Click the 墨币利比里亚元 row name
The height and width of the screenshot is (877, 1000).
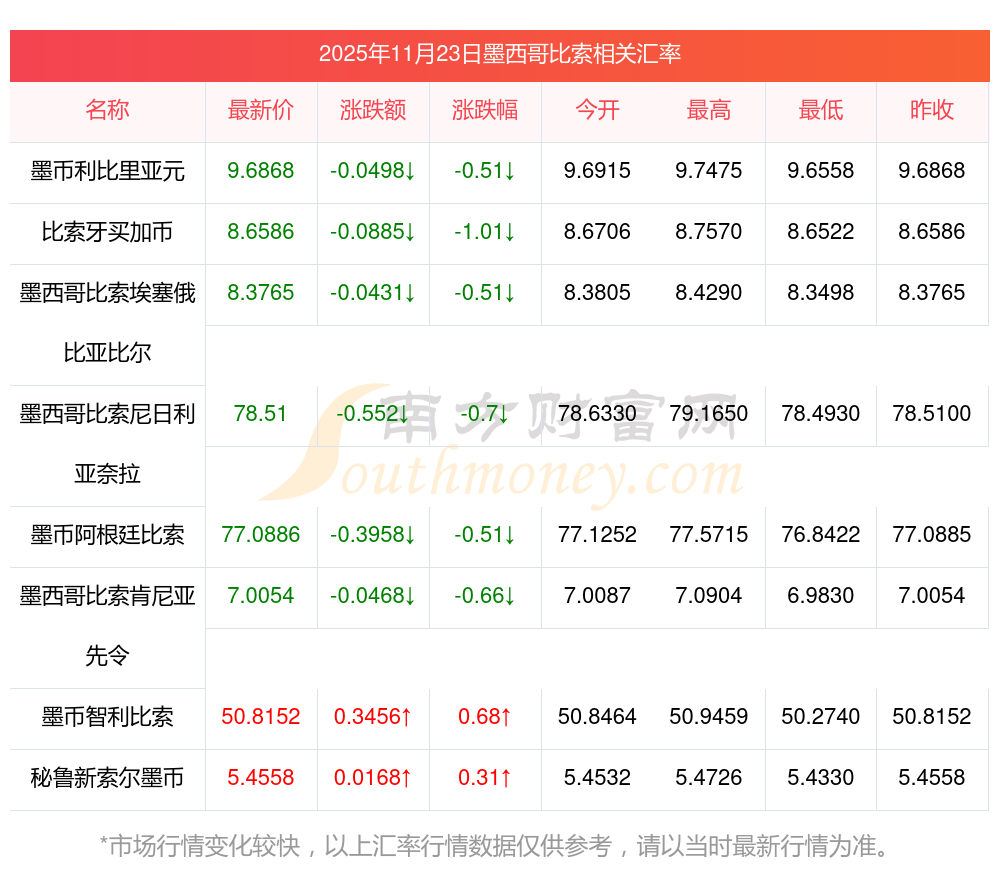(x=107, y=171)
